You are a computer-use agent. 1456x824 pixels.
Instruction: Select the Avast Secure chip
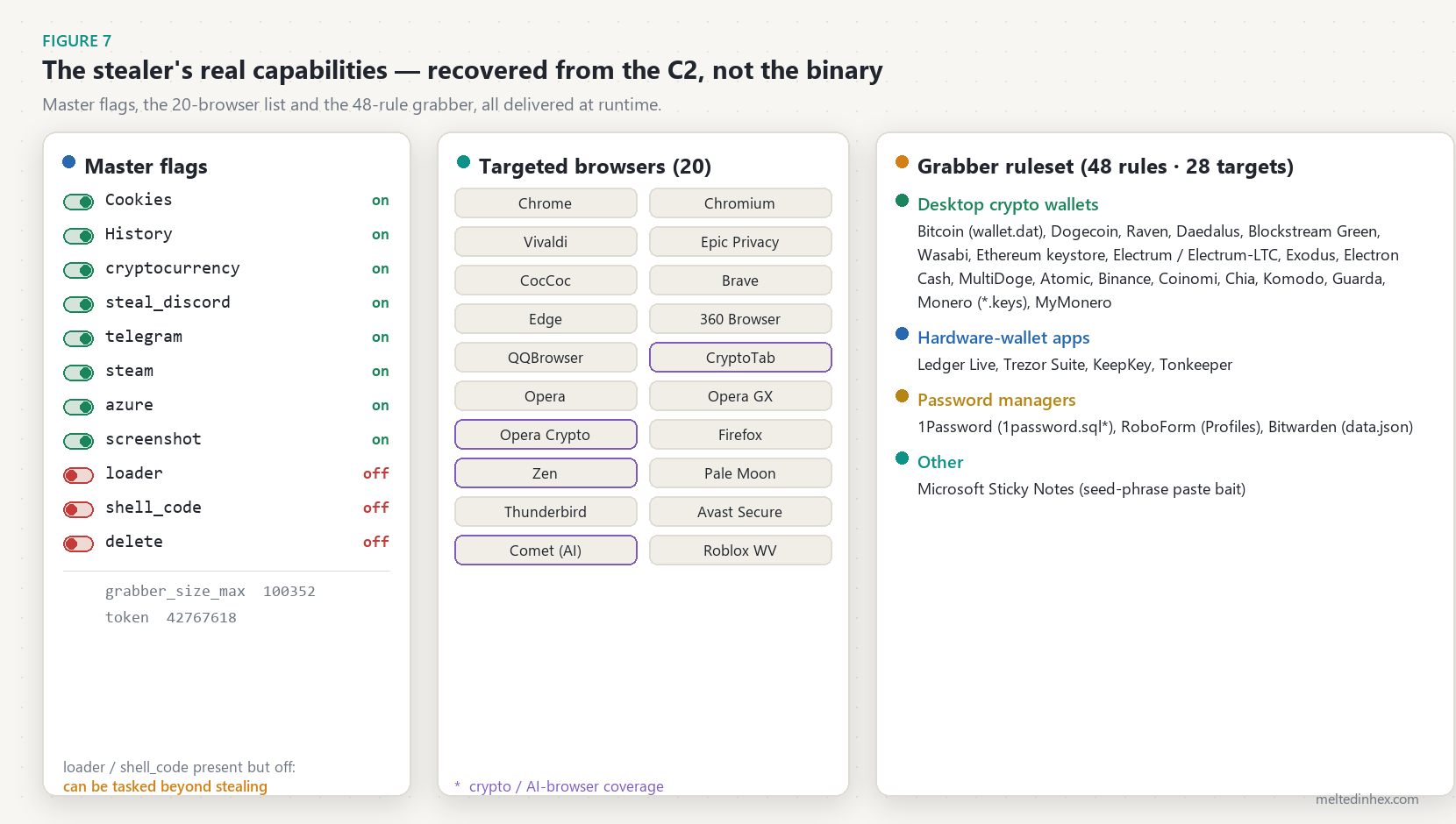pos(740,512)
